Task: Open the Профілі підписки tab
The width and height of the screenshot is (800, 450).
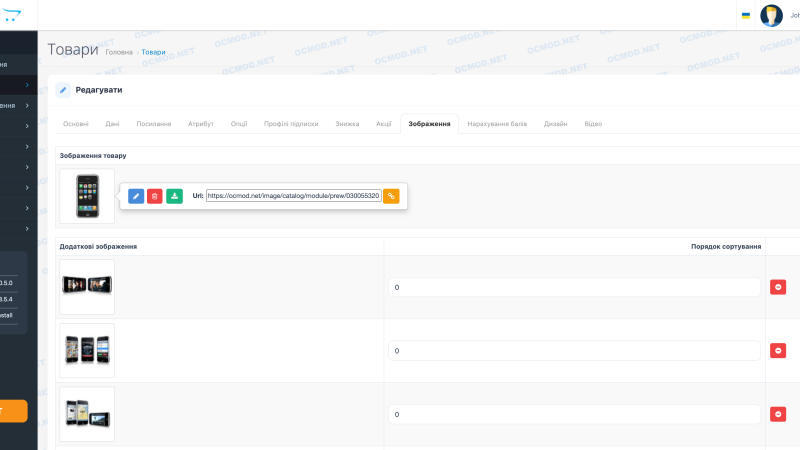Action: 291,124
